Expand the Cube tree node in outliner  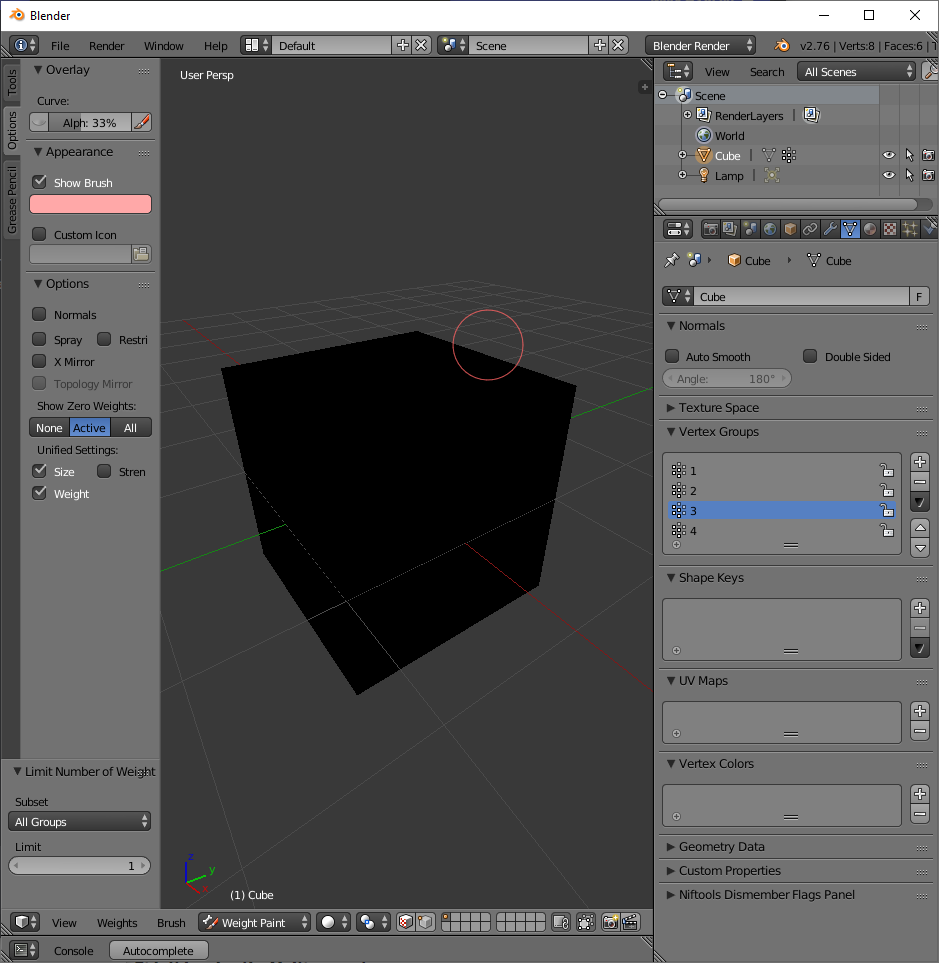[x=682, y=155]
